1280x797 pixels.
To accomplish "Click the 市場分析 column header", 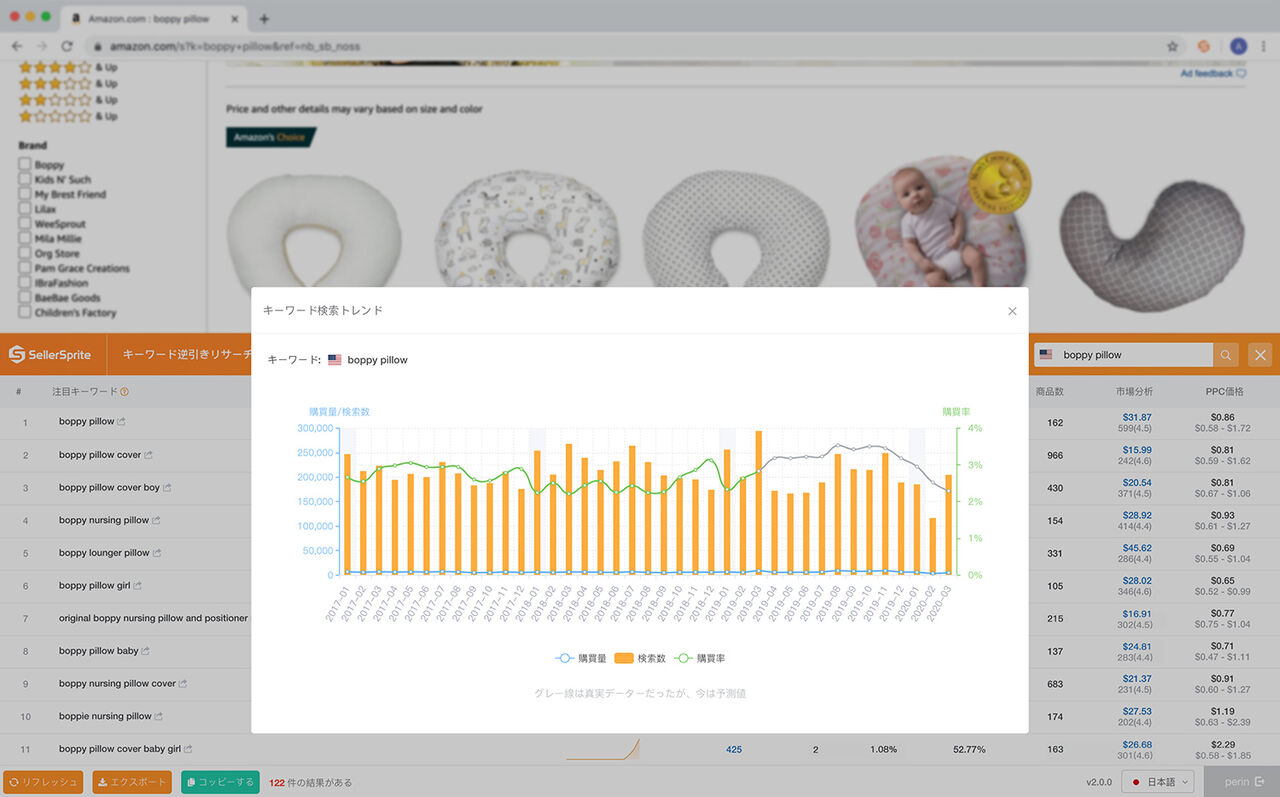I will [x=1136, y=392].
